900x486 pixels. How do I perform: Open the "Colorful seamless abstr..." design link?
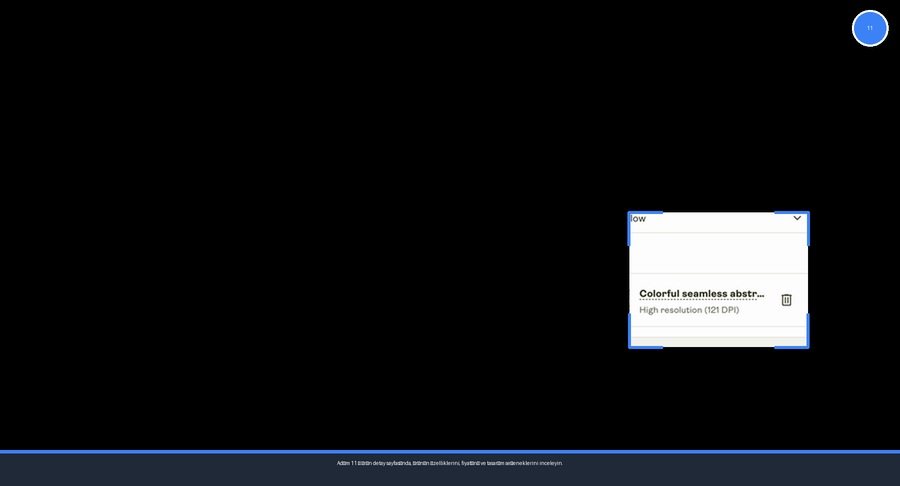[x=701, y=294]
